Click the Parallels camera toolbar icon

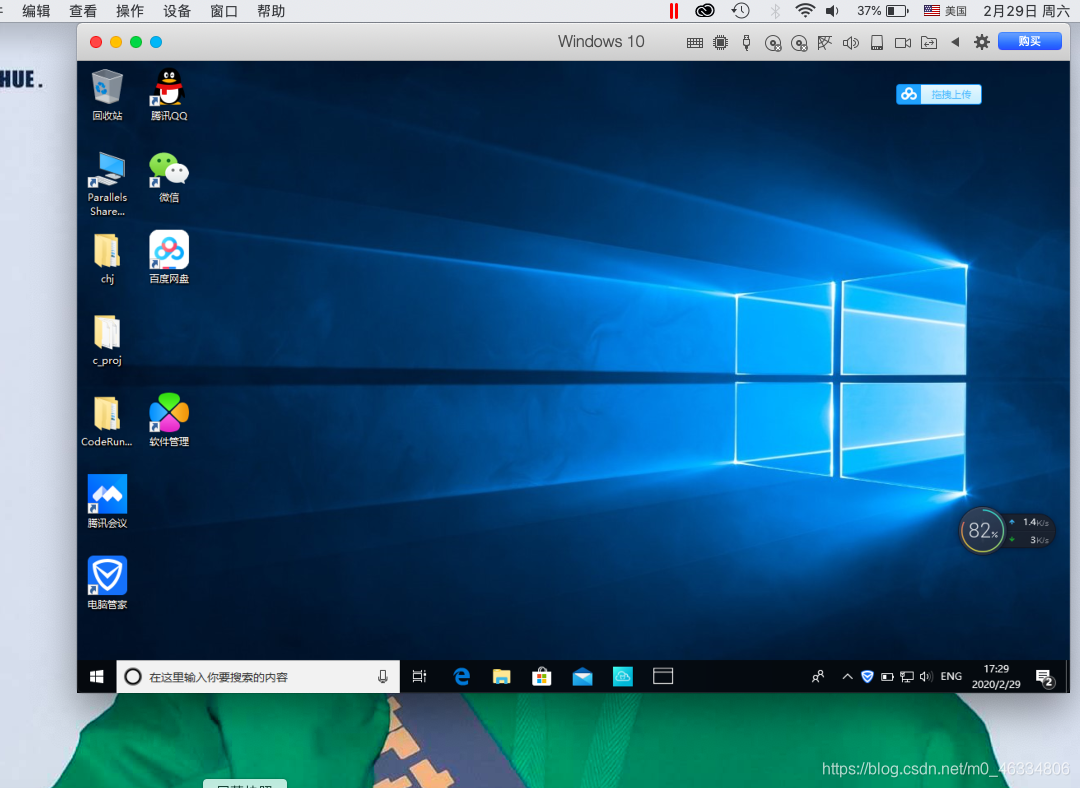point(903,43)
